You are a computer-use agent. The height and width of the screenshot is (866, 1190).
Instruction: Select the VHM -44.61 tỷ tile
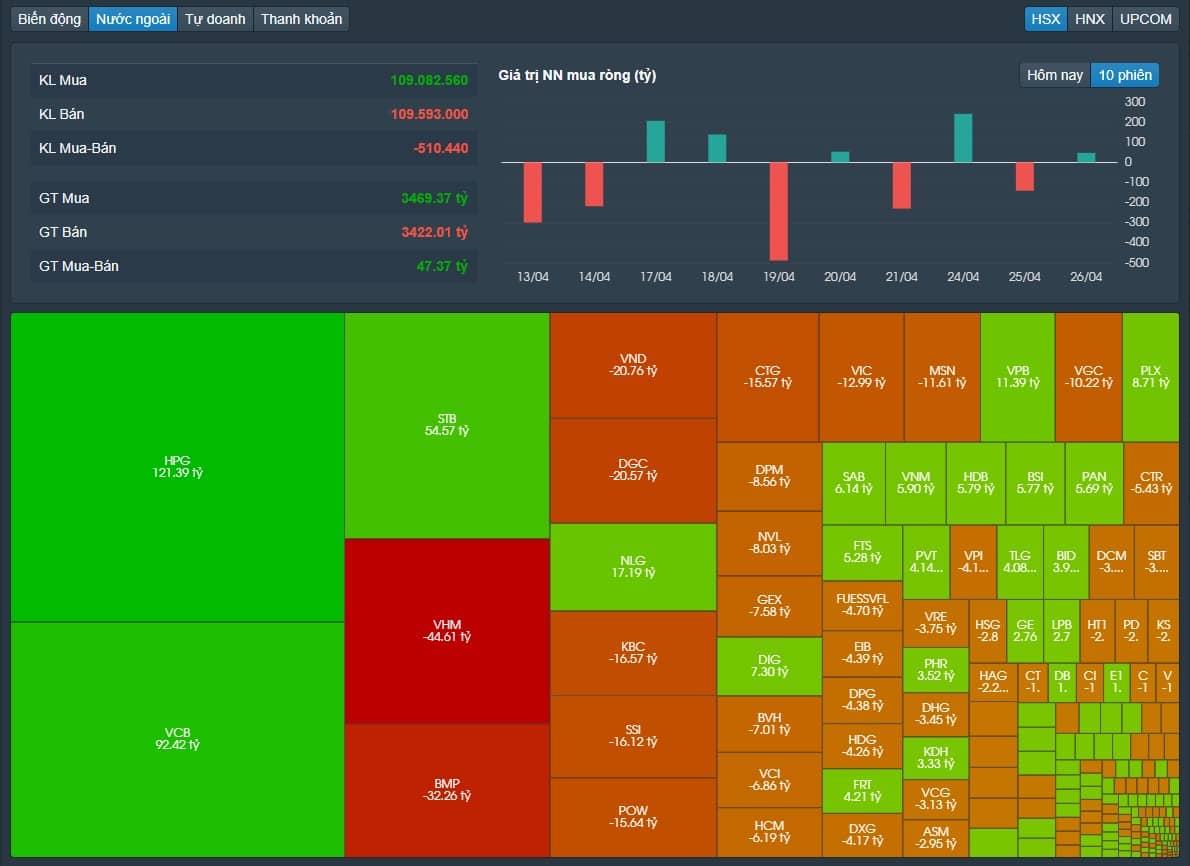[447, 631]
